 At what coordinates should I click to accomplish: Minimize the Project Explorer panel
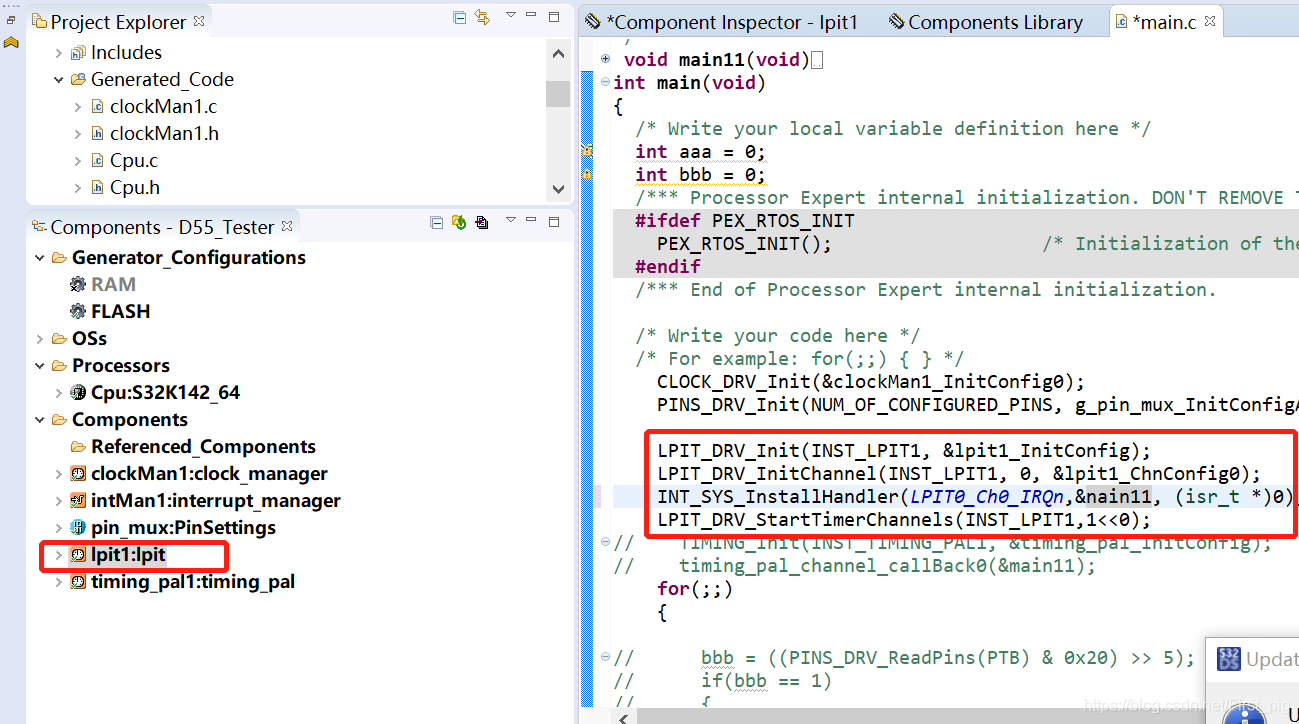click(533, 16)
